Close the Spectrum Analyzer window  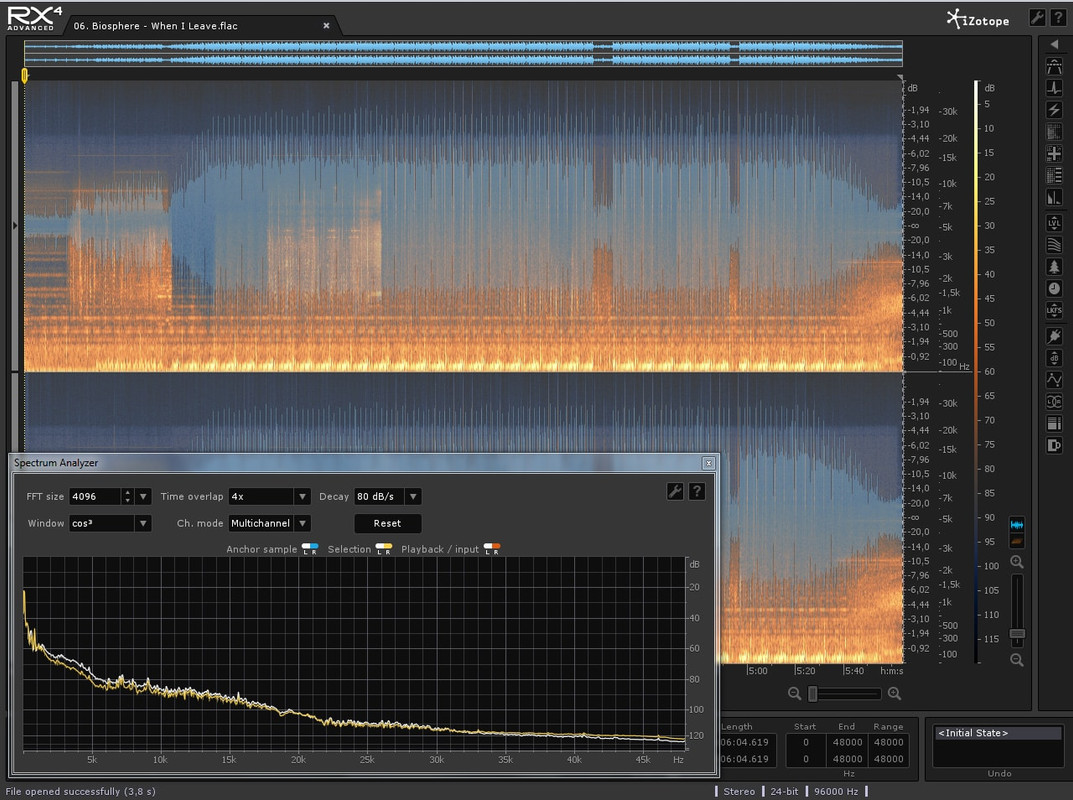pos(708,463)
